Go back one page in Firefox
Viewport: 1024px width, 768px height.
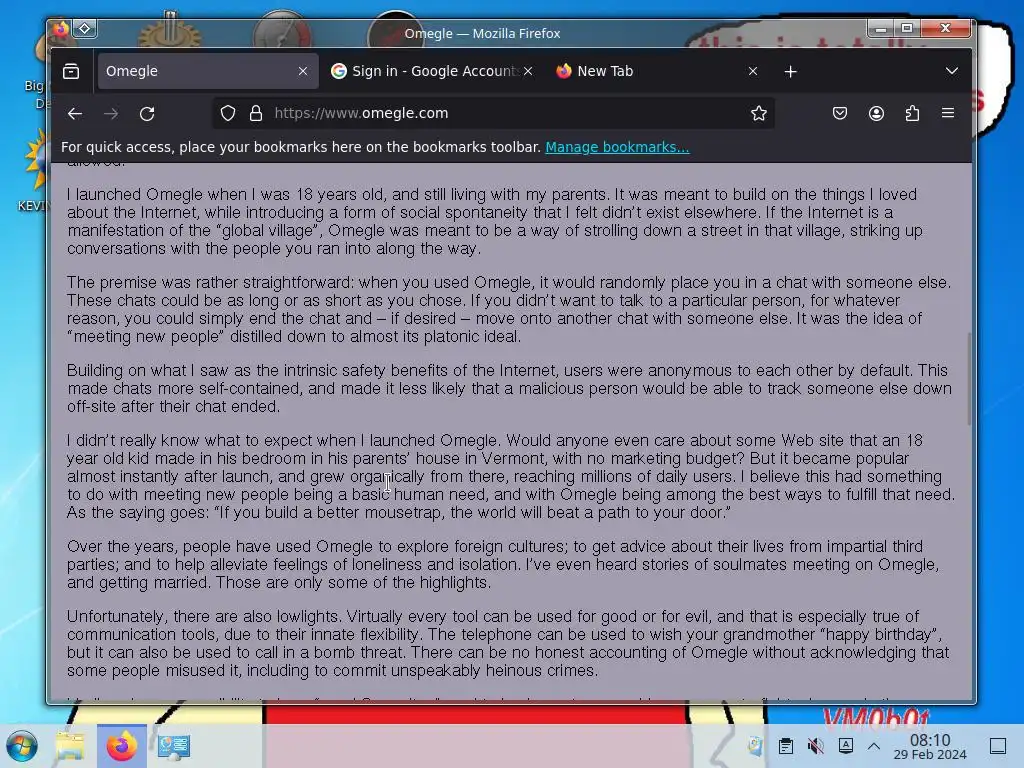coord(75,114)
